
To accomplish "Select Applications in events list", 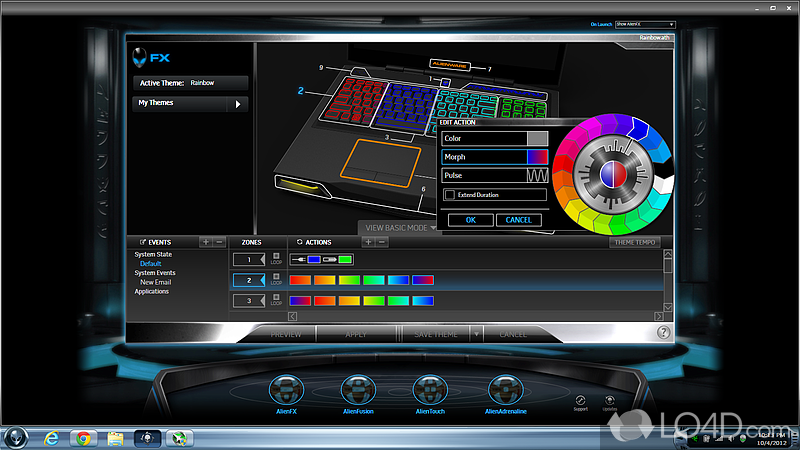I will click(x=152, y=291).
